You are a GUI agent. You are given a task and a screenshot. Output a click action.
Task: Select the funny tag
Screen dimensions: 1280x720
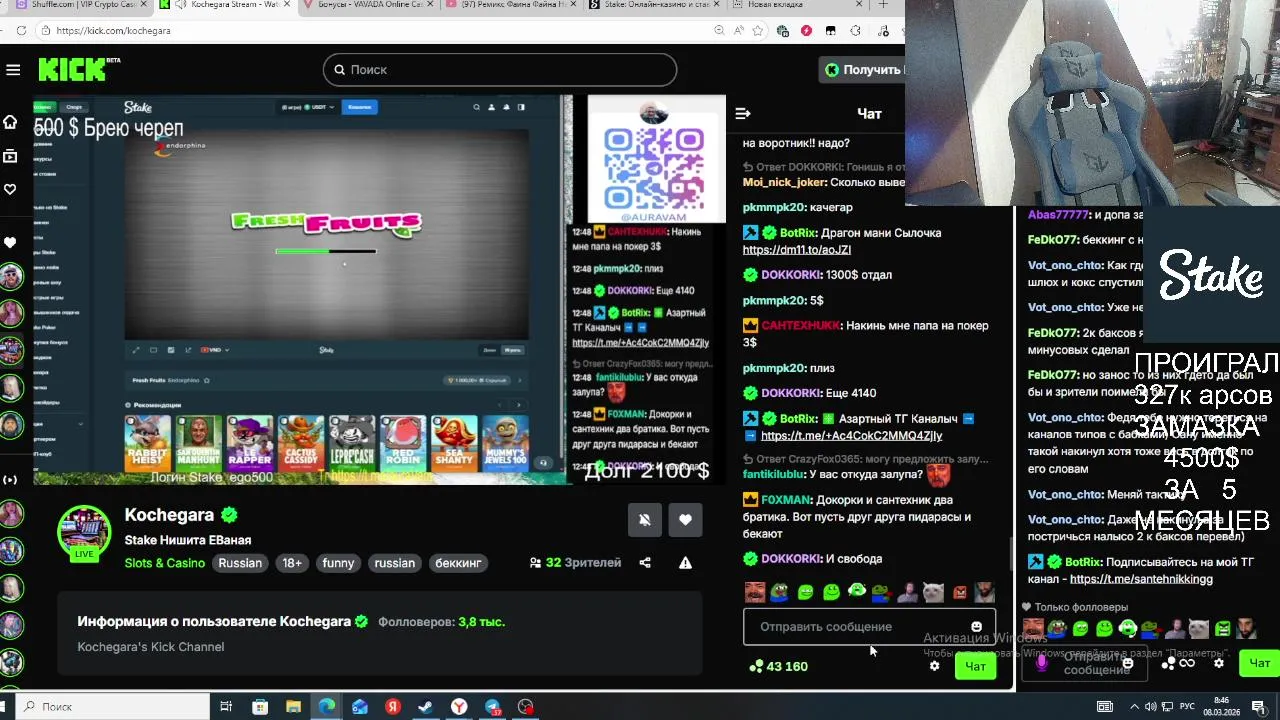(338, 563)
